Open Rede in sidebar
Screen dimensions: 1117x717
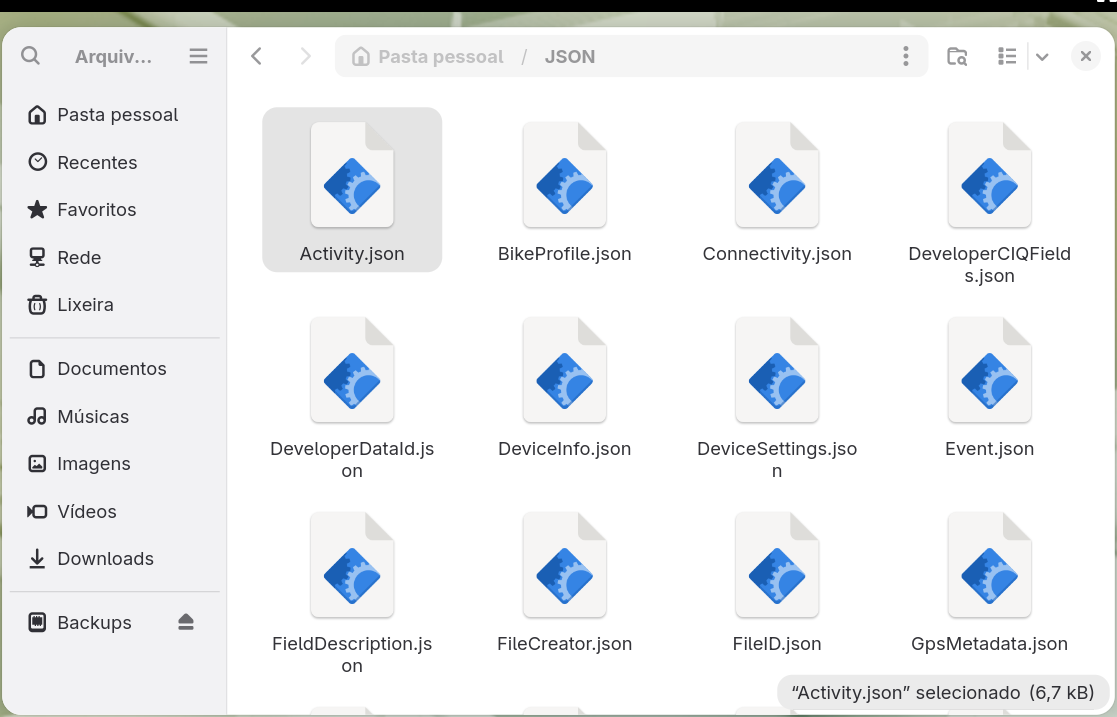tap(115, 257)
